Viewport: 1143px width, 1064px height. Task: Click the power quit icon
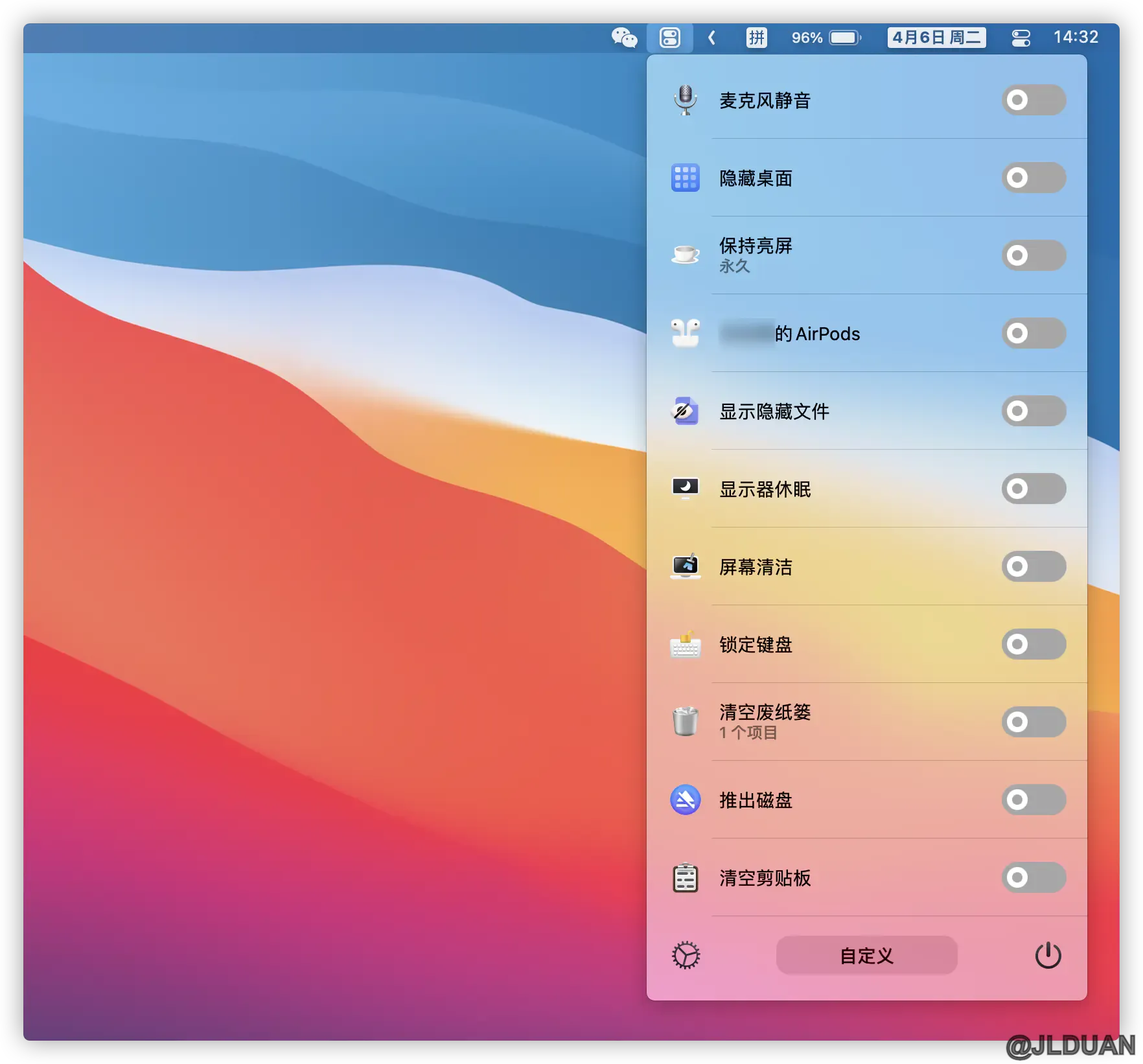1048,955
